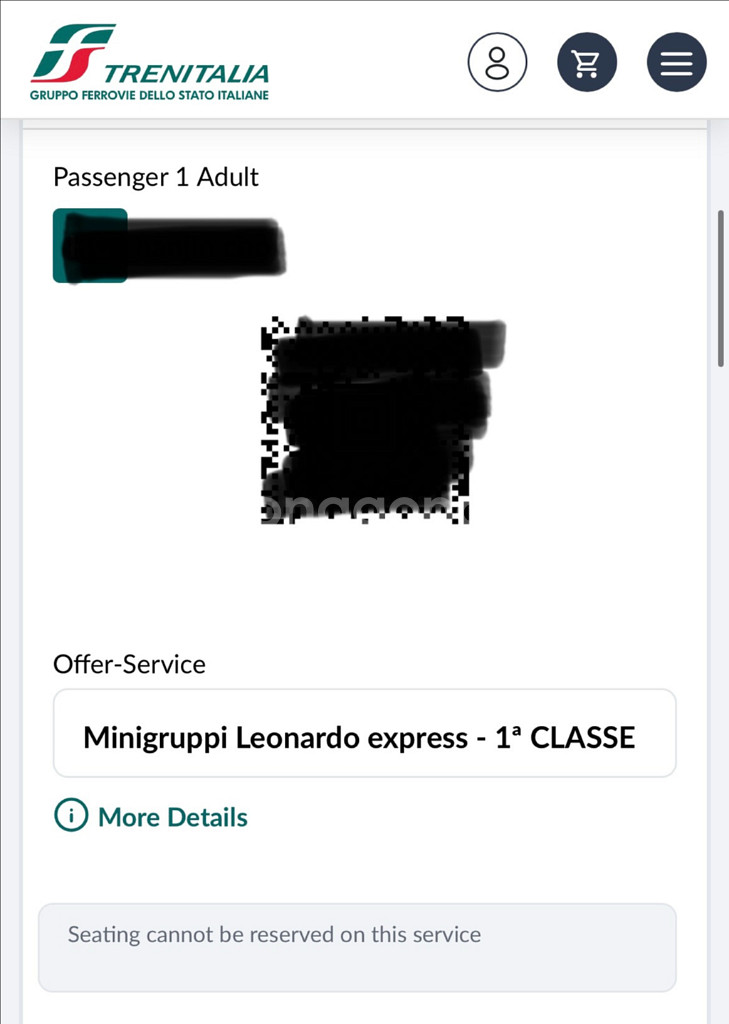Open the hamburger navigation menu
Viewport: 729px width, 1024px height.
(677, 62)
